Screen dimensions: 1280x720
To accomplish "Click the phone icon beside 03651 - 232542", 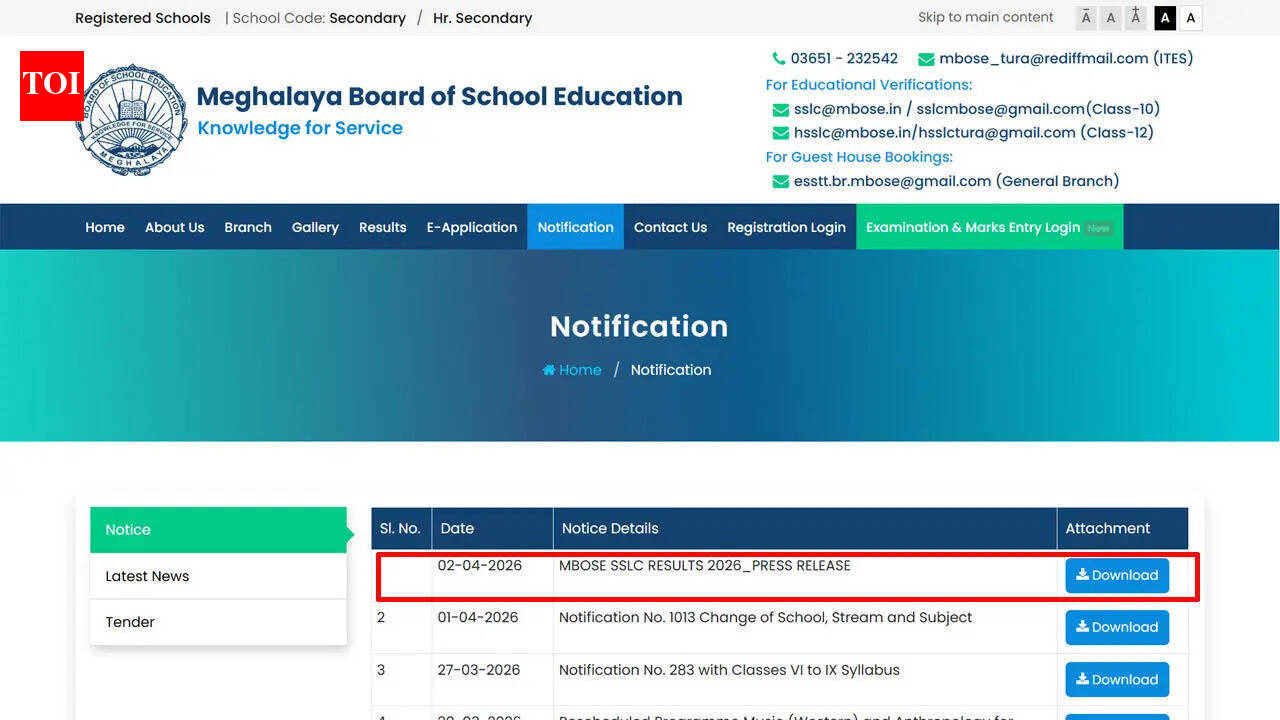I will tap(778, 58).
